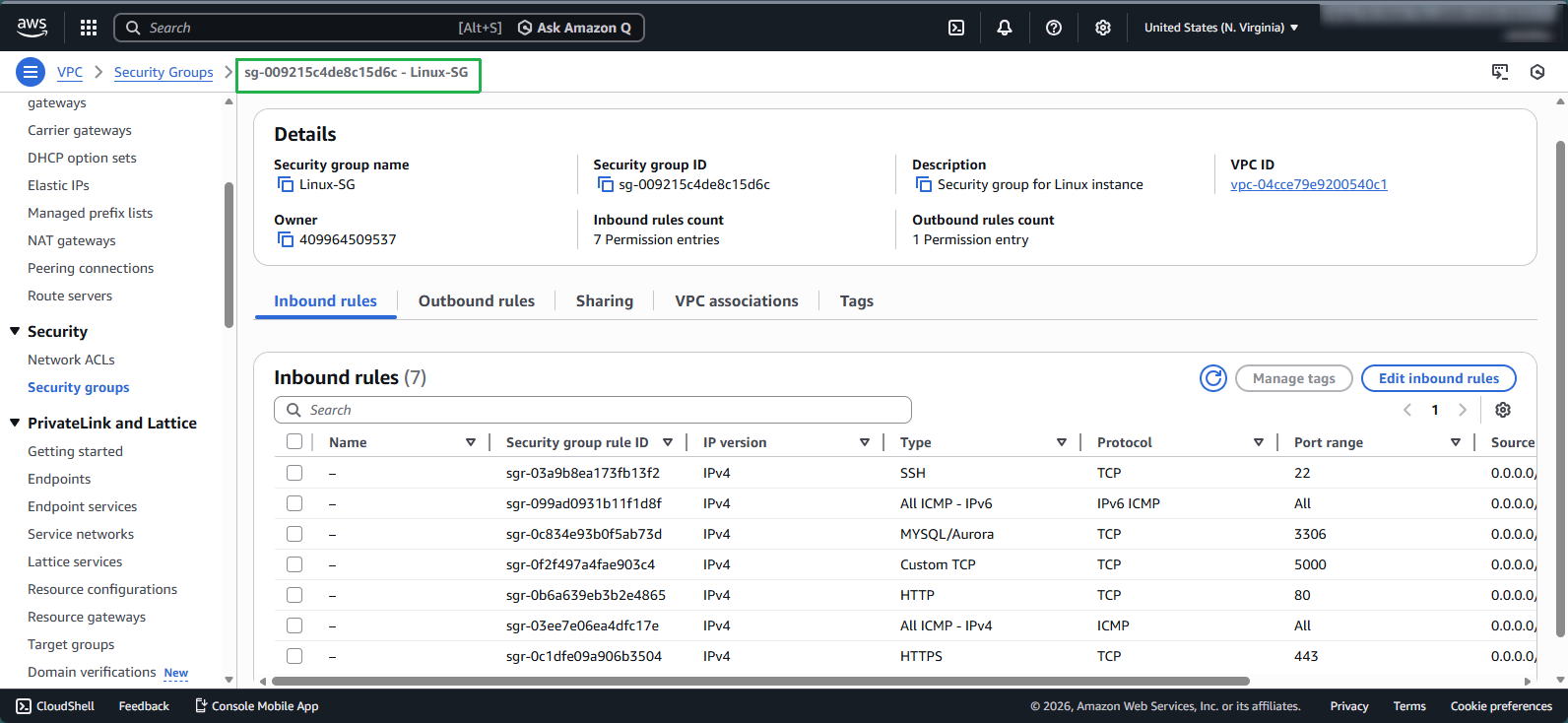This screenshot has height=723, width=1568.
Task: Copy the security group name Linux-SG
Action: click(286, 185)
